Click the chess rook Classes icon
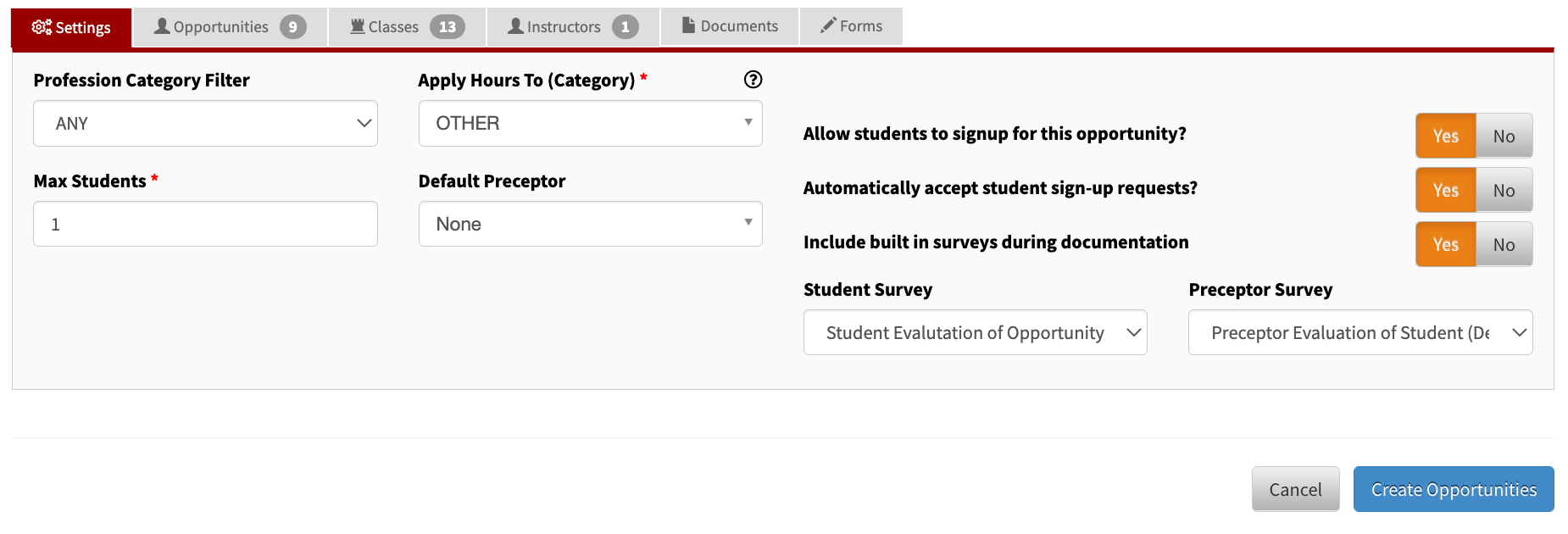 pos(358,26)
